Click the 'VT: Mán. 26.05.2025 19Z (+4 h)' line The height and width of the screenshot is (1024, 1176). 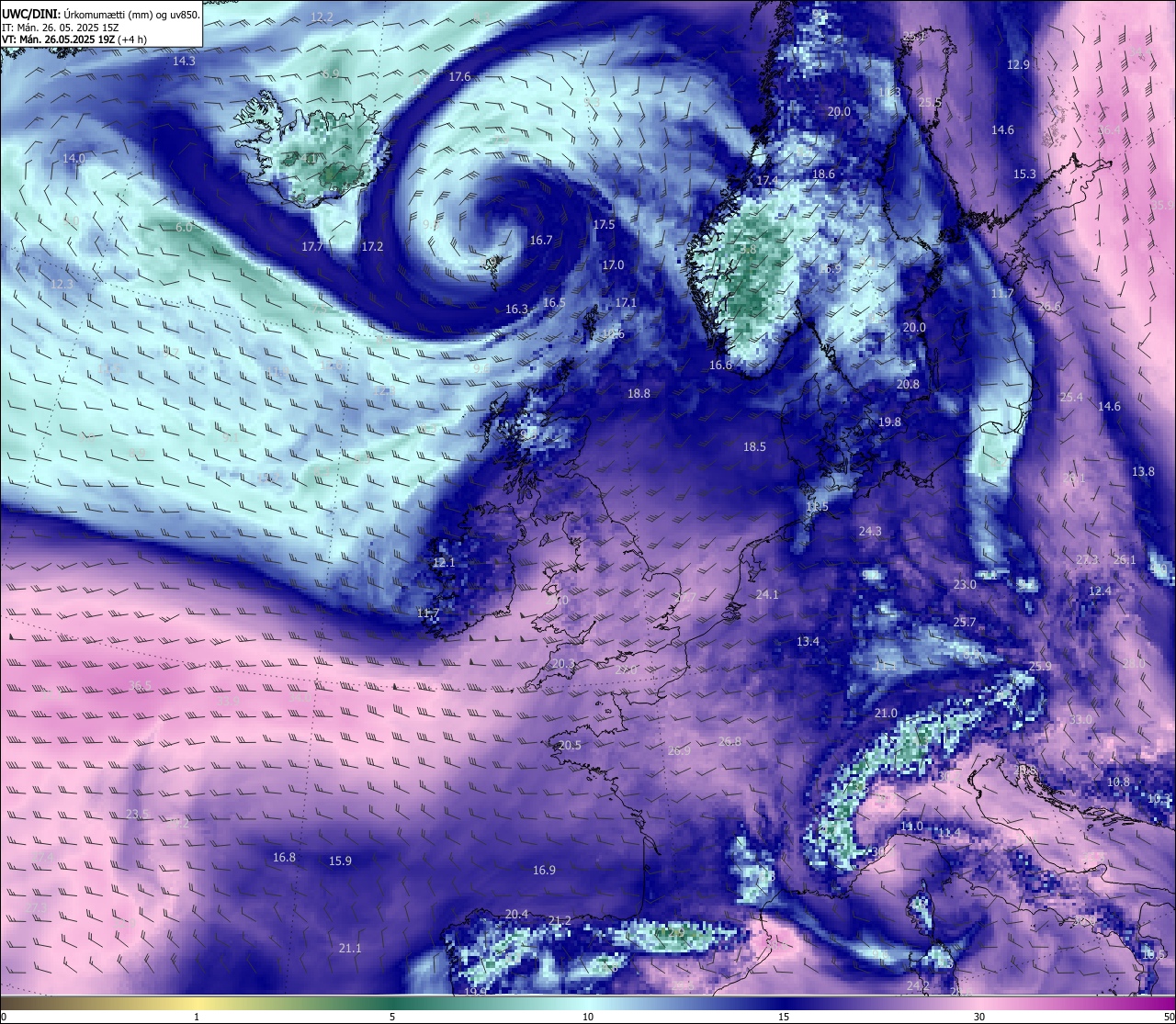pos(74,39)
